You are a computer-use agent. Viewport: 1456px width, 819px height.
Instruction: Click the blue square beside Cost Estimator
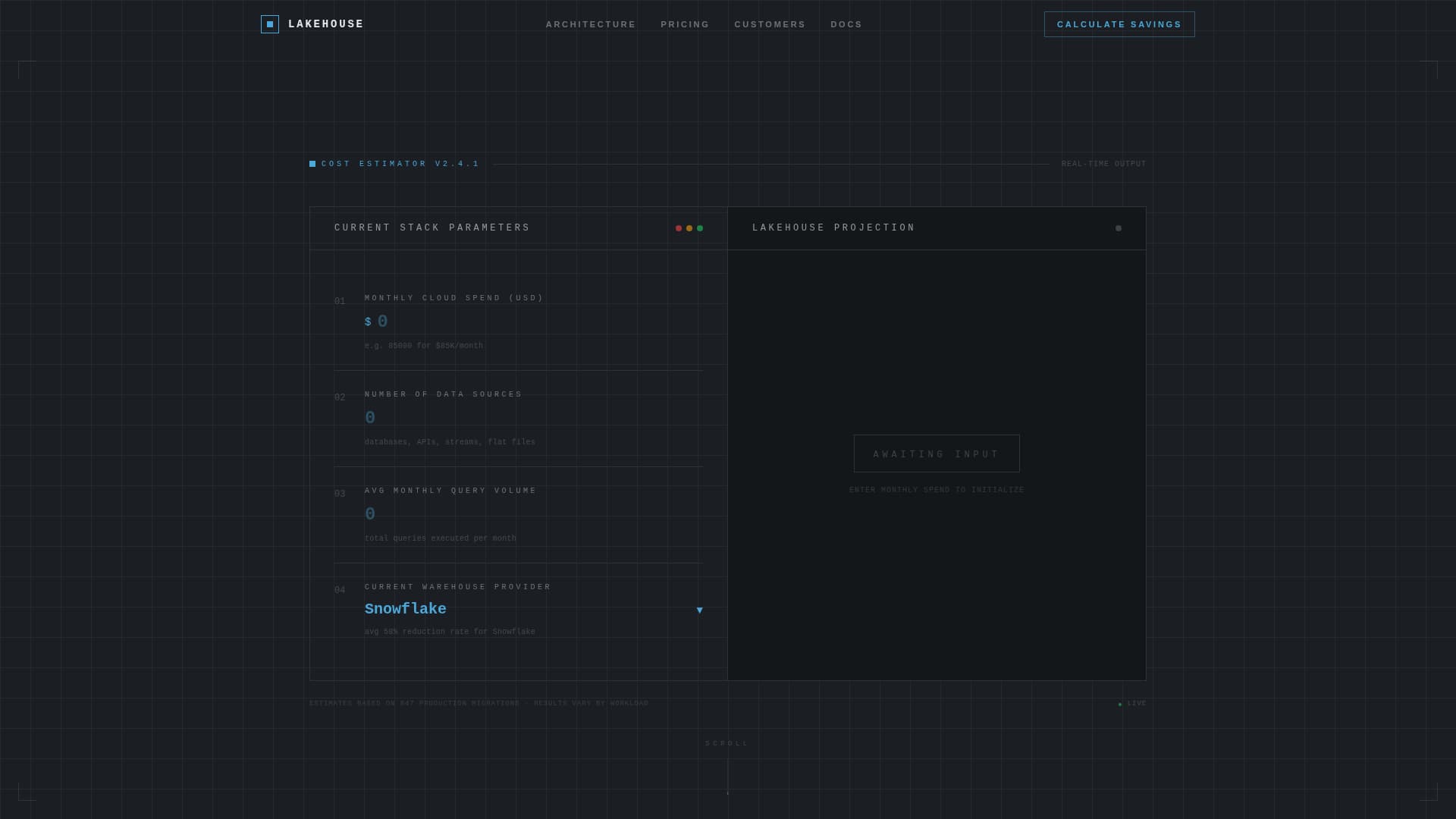pos(312,164)
